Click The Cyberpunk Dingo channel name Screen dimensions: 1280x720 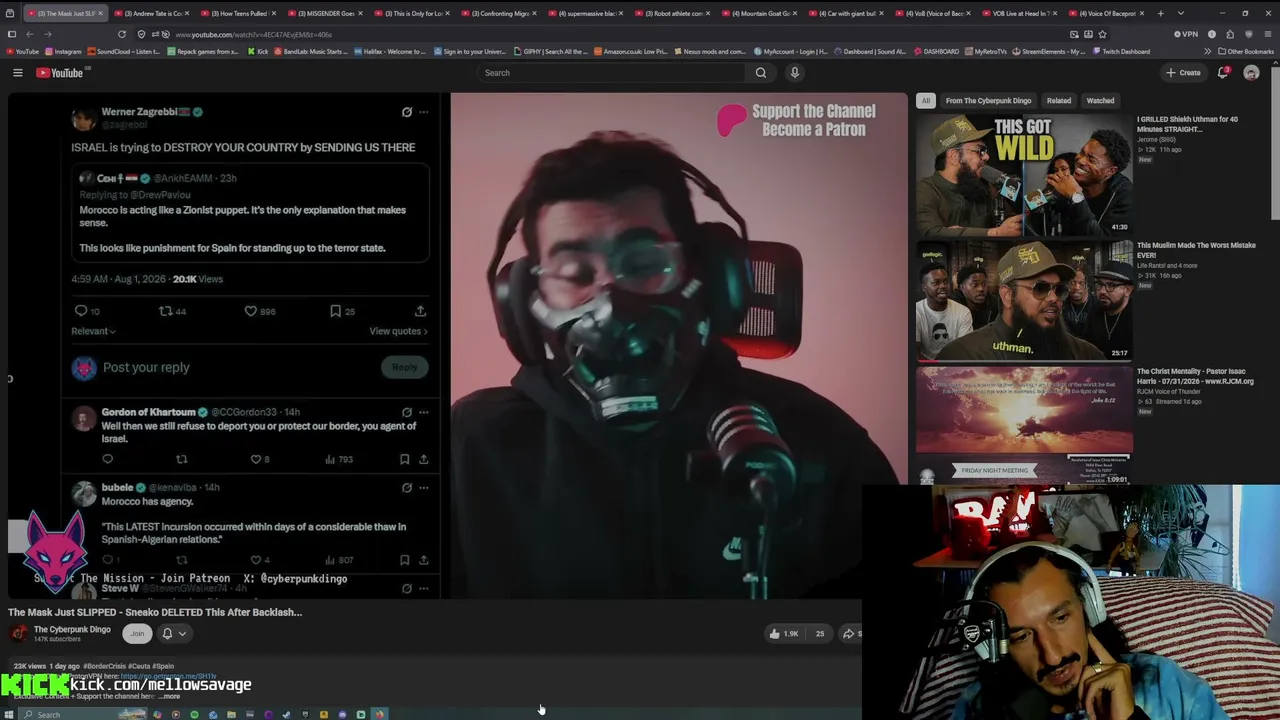pos(72,629)
